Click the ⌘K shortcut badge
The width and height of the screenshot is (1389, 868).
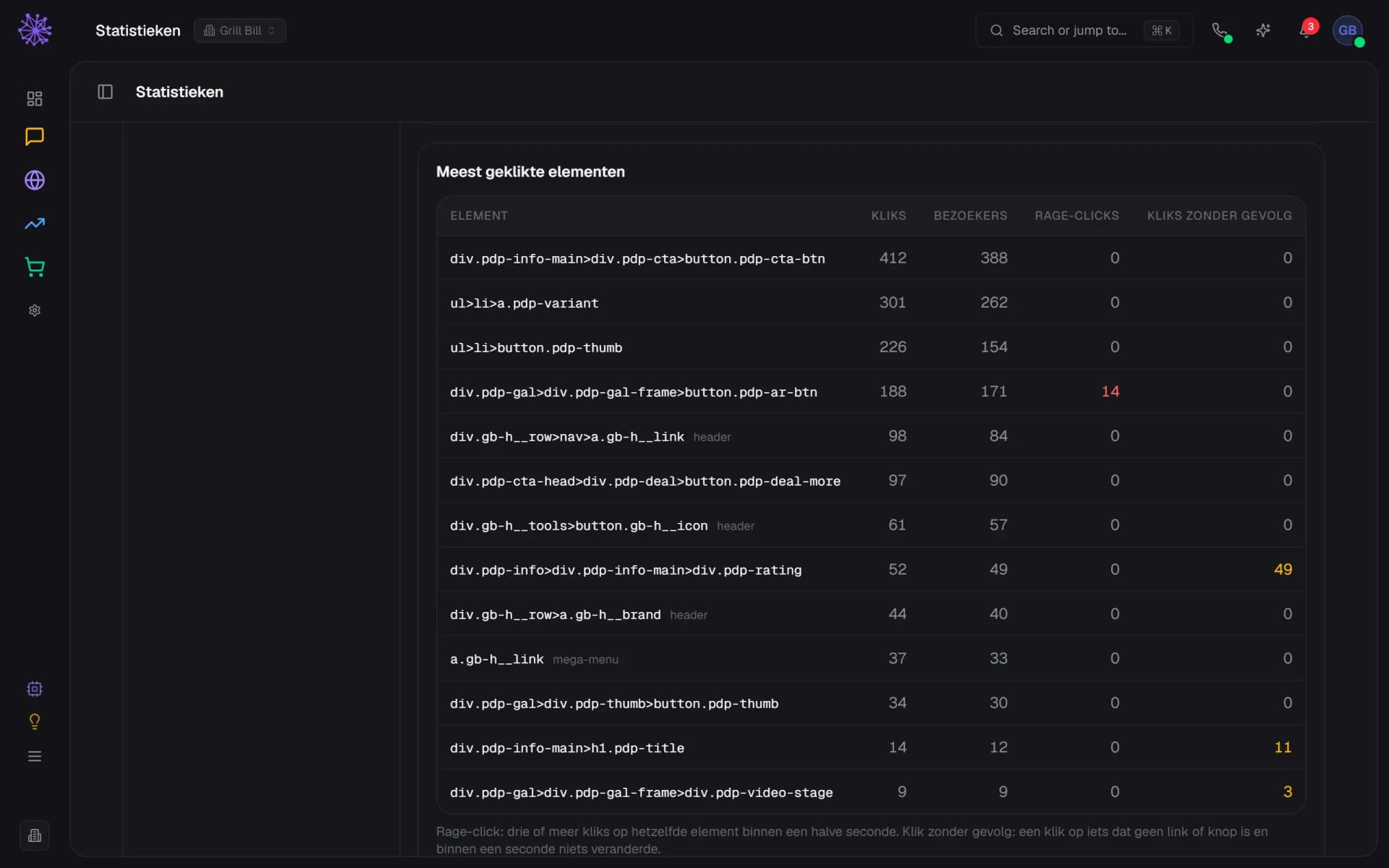1161,30
